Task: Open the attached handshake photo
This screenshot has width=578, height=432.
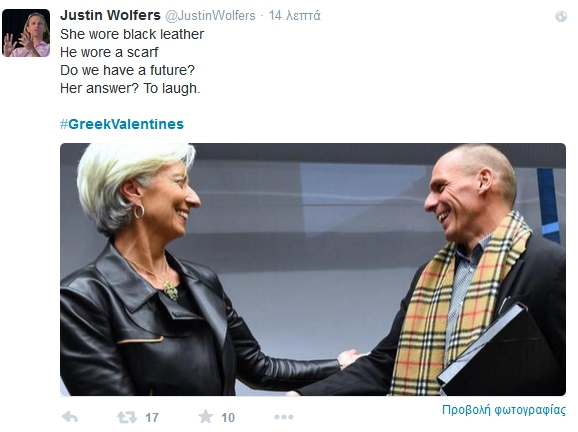Action: coord(313,269)
